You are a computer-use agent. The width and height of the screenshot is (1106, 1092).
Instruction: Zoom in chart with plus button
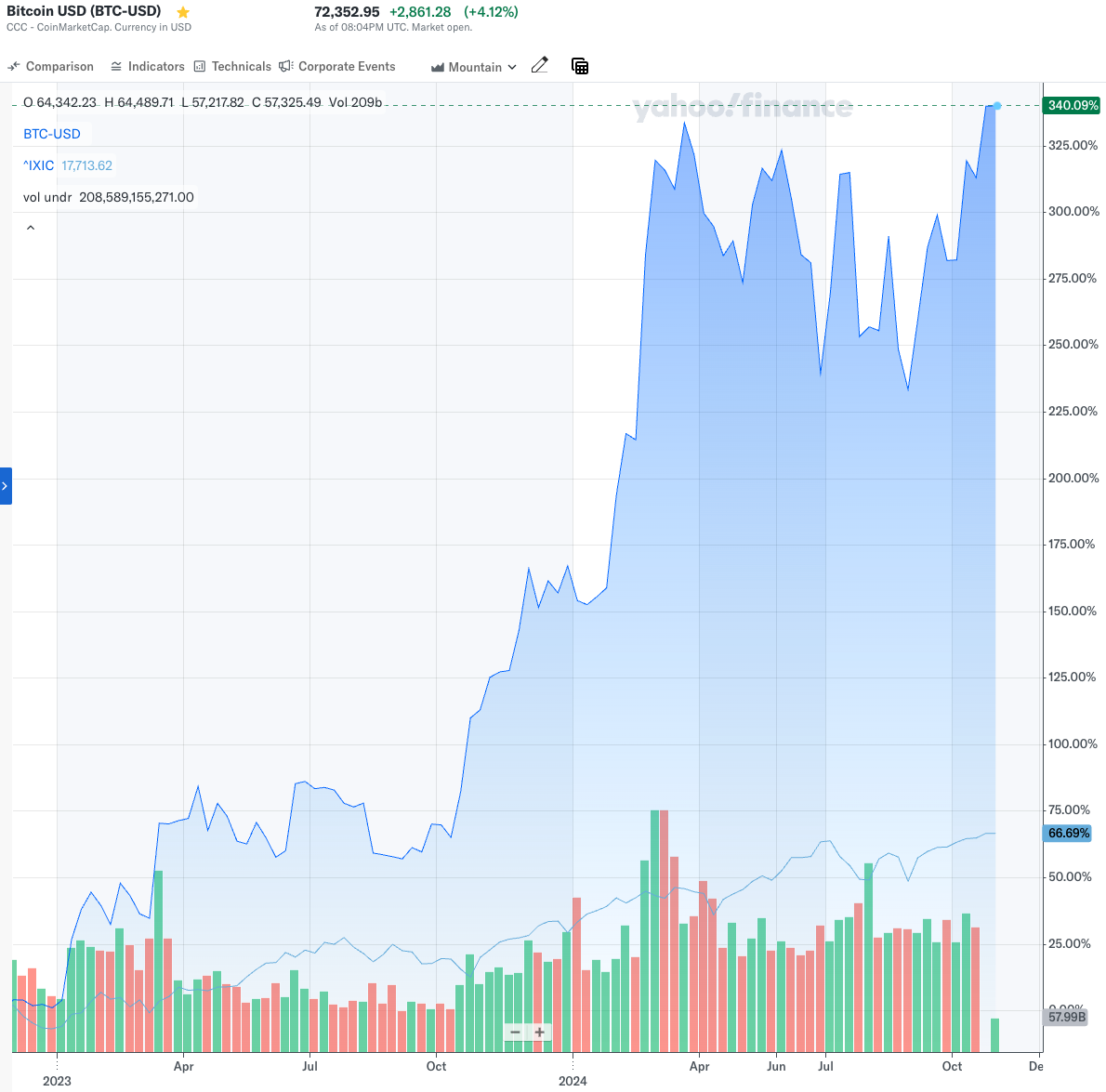click(x=540, y=1032)
